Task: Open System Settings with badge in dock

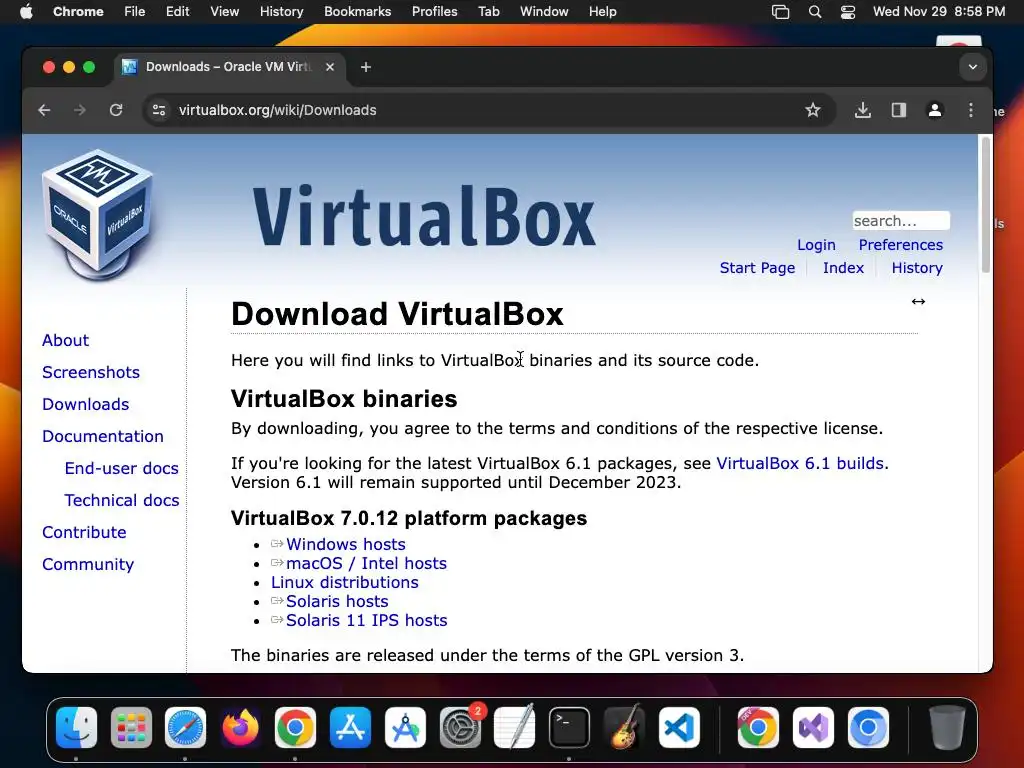Action: 460,728
